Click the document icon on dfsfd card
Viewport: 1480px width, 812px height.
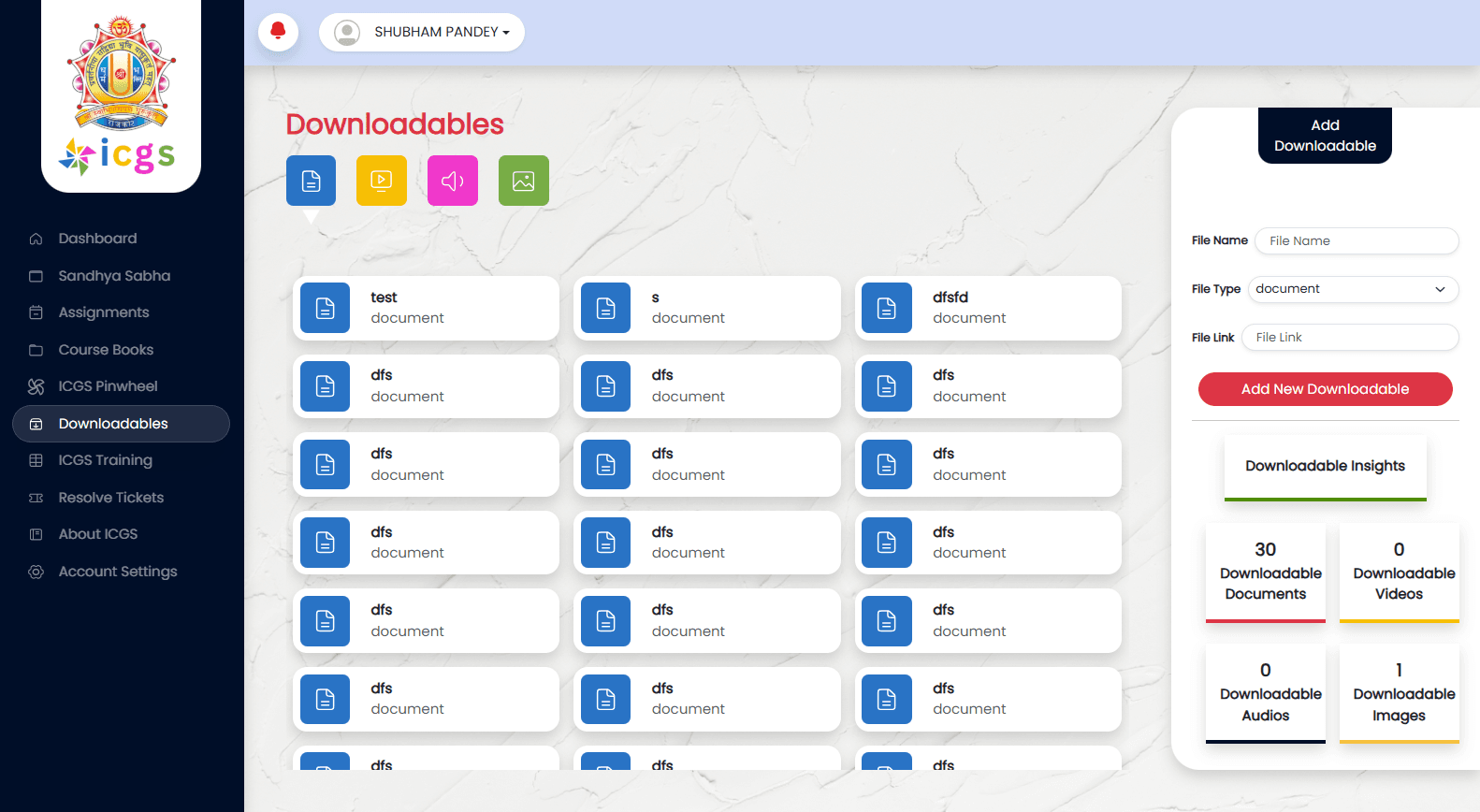pyautogui.click(x=886, y=308)
